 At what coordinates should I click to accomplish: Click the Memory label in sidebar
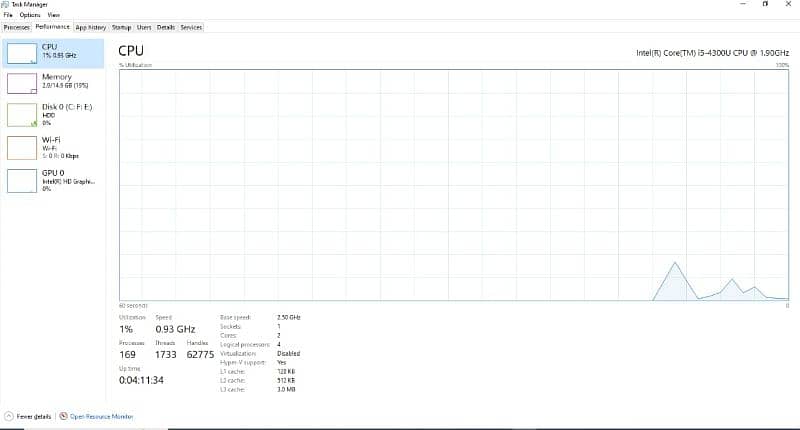tap(57, 77)
